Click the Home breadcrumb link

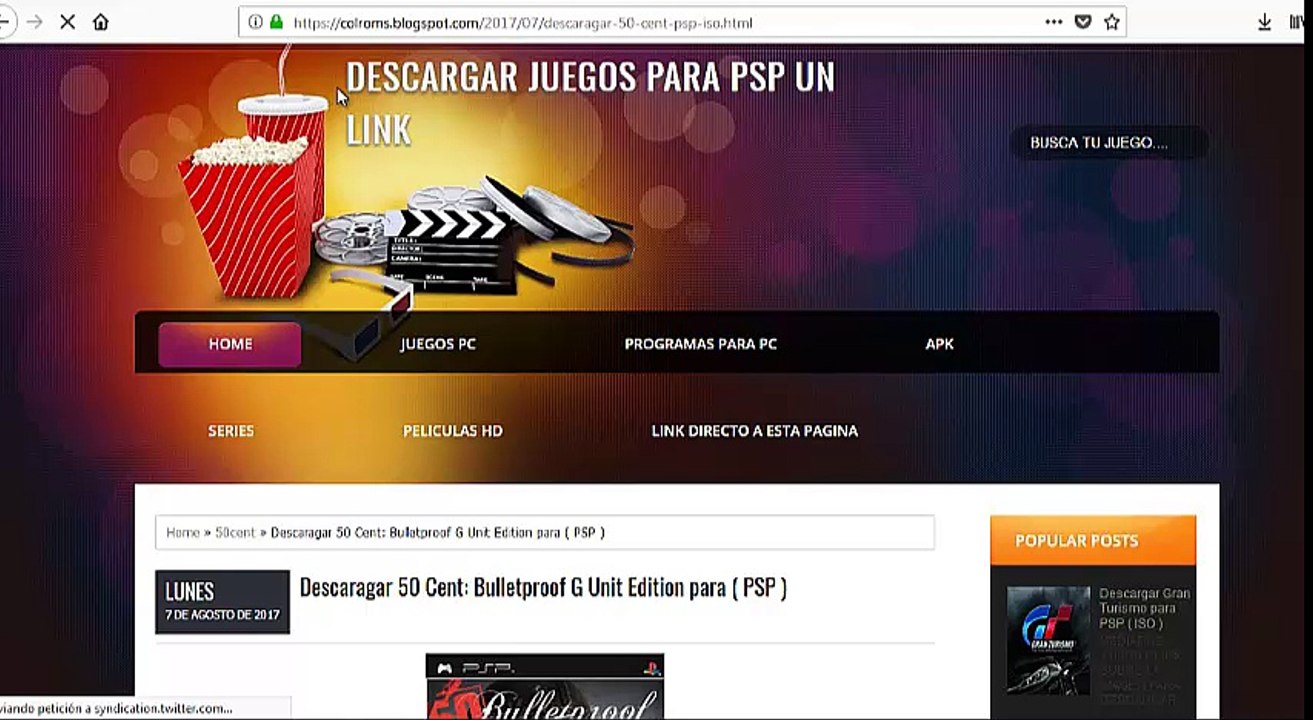[x=183, y=533]
